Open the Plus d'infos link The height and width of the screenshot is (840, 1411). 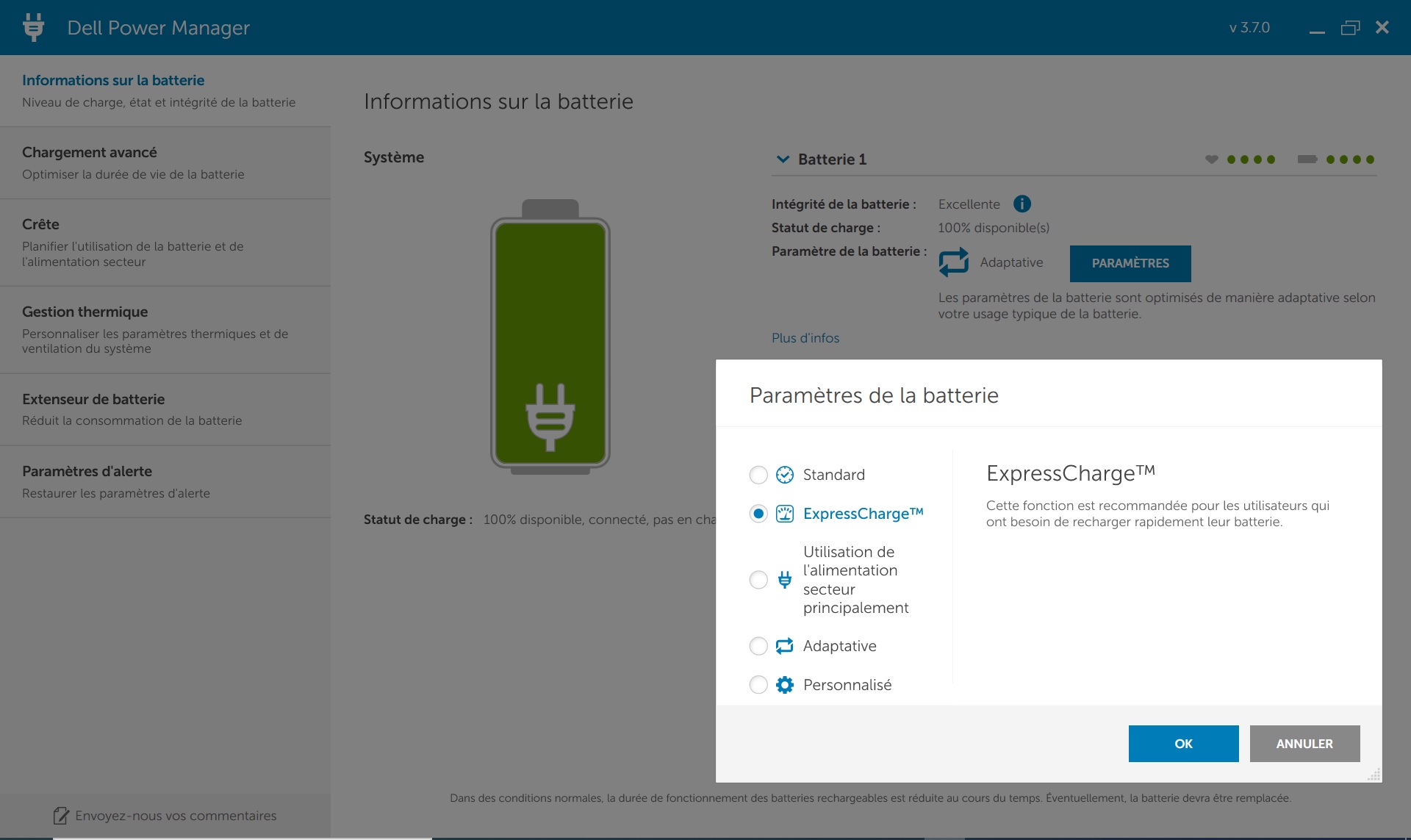[x=805, y=338]
